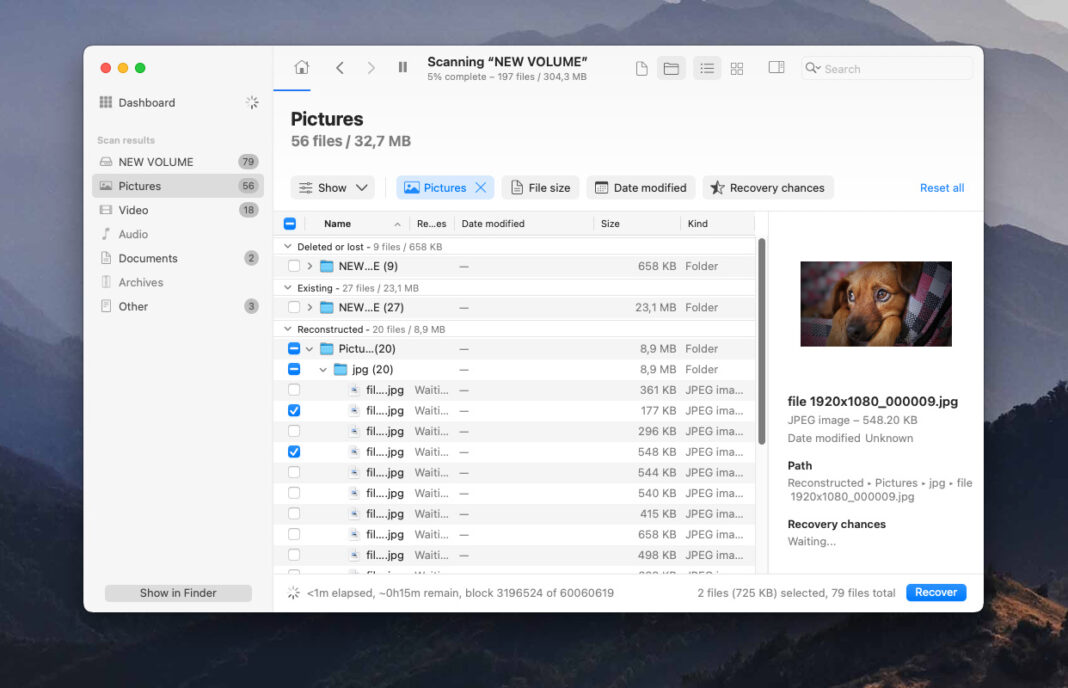This screenshot has width=1068, height=688.
Task: Select the list view icon
Action: point(707,67)
